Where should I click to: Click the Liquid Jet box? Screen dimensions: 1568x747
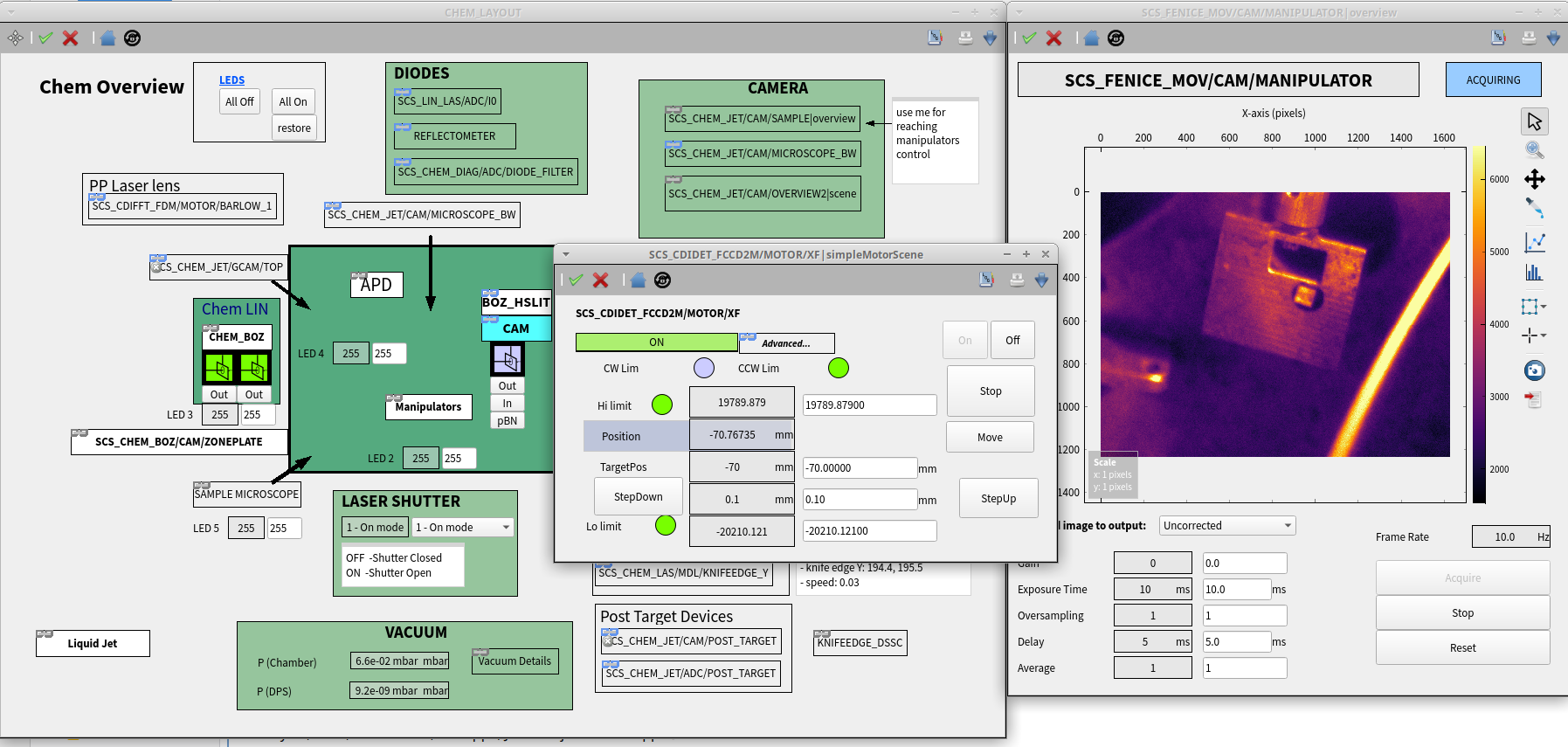click(x=93, y=643)
